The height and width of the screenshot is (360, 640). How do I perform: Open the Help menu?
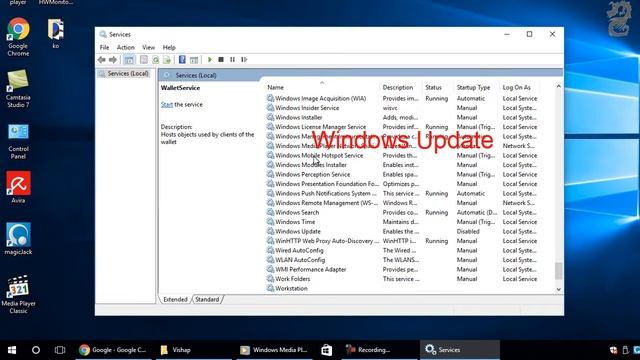click(169, 47)
